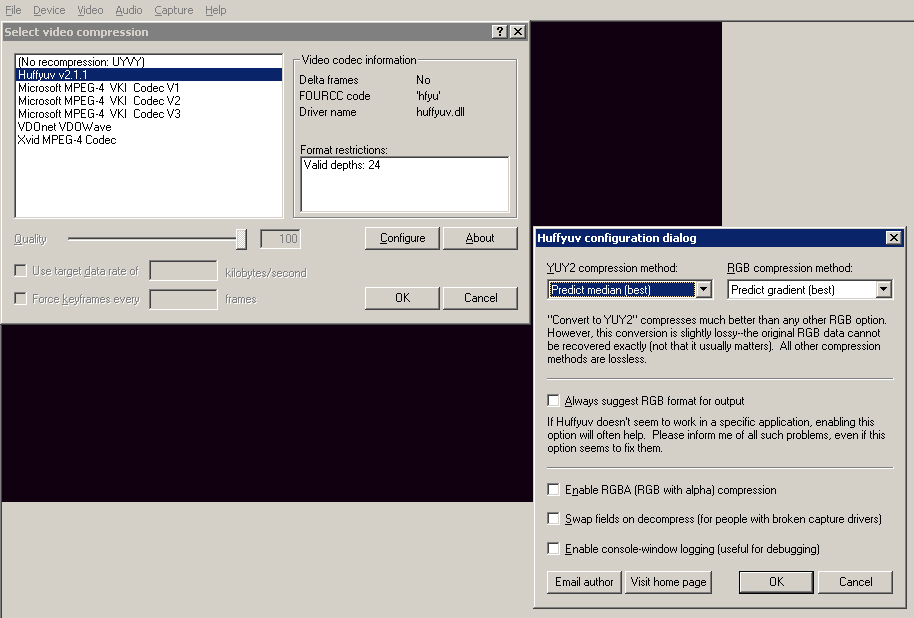914x618 pixels.
Task: Enable Use target data rate checkbox
Action: click(20, 271)
